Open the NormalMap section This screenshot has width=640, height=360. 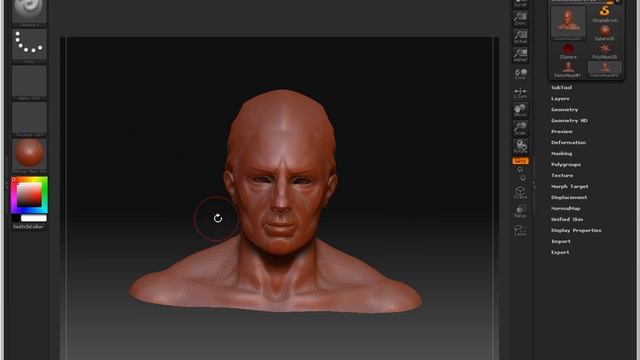(566, 208)
